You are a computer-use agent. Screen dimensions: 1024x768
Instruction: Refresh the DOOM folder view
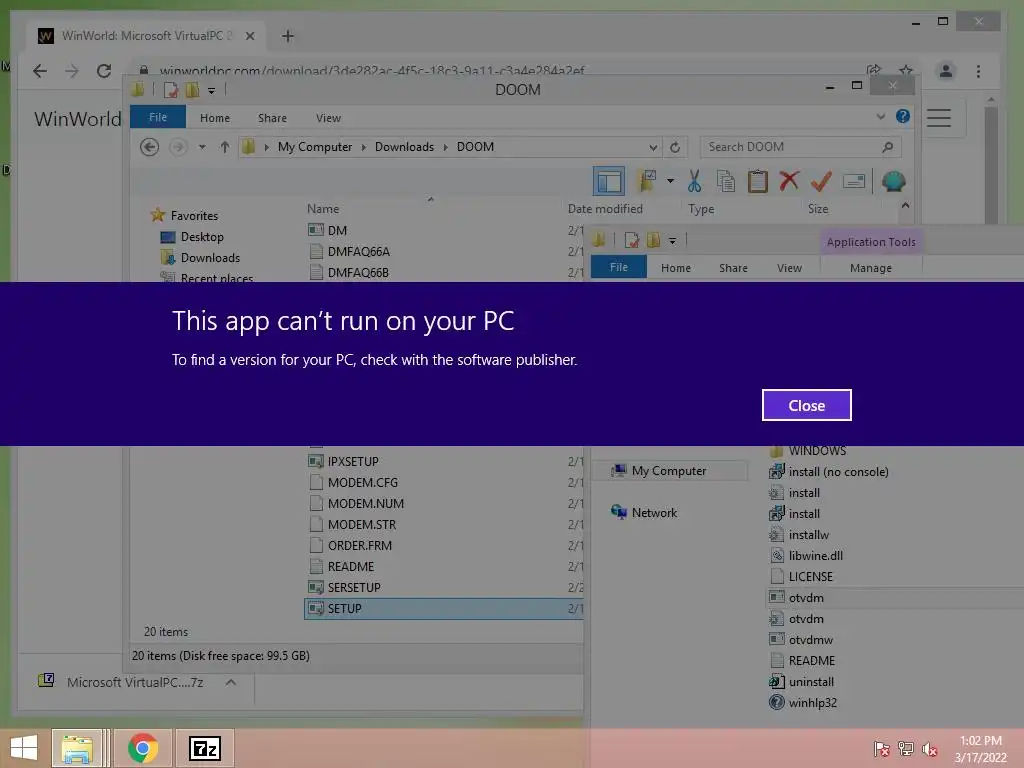(675, 147)
